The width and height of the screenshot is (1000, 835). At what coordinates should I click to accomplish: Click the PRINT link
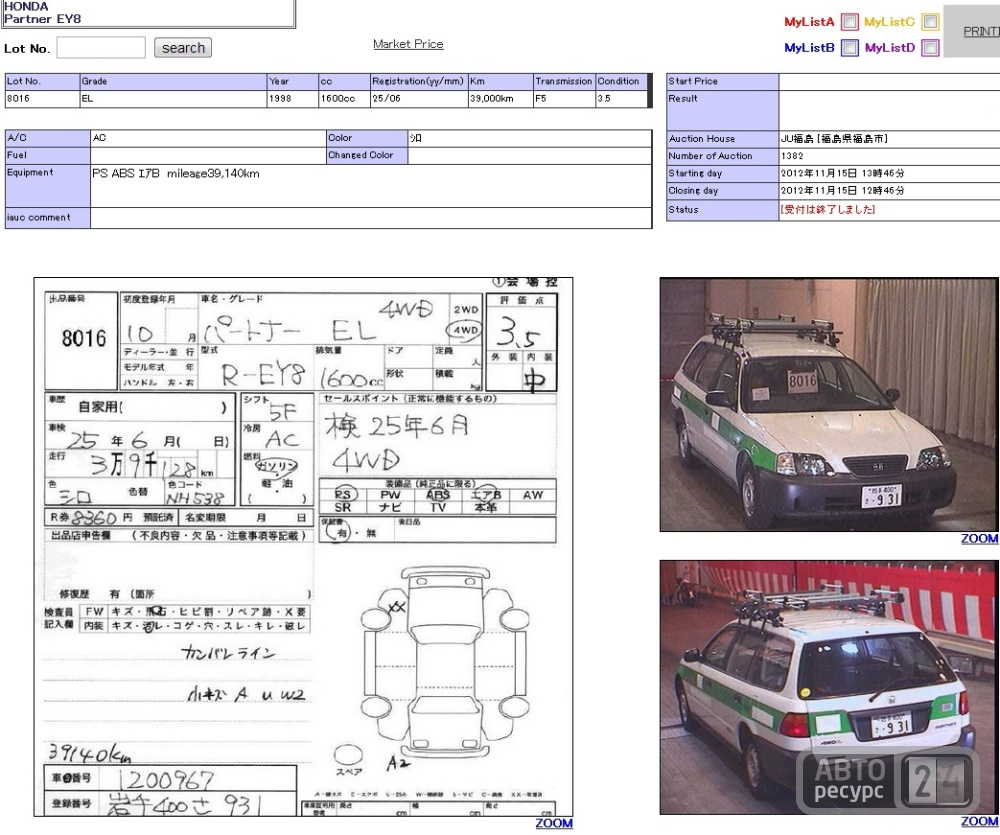(982, 31)
